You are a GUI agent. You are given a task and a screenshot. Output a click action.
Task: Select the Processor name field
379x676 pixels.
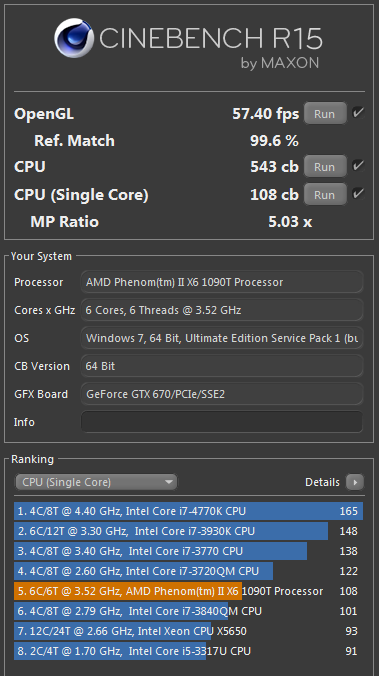222,282
